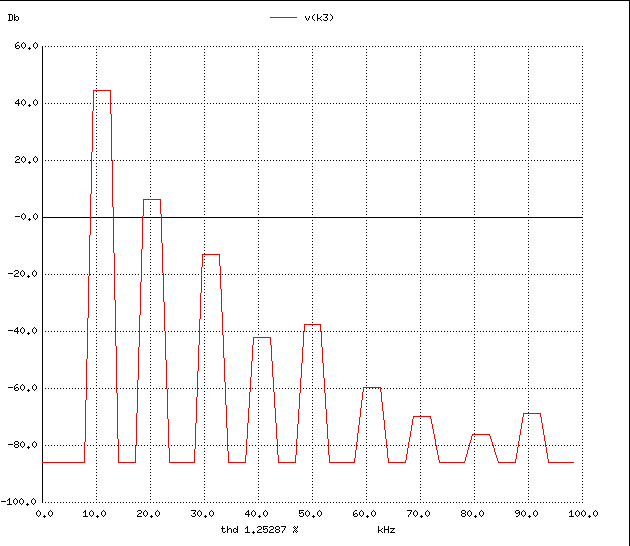Screen dimensions: 630x546
Task: Click the top of the 10 kHz fundamental peak
Action: [x=102, y=90]
